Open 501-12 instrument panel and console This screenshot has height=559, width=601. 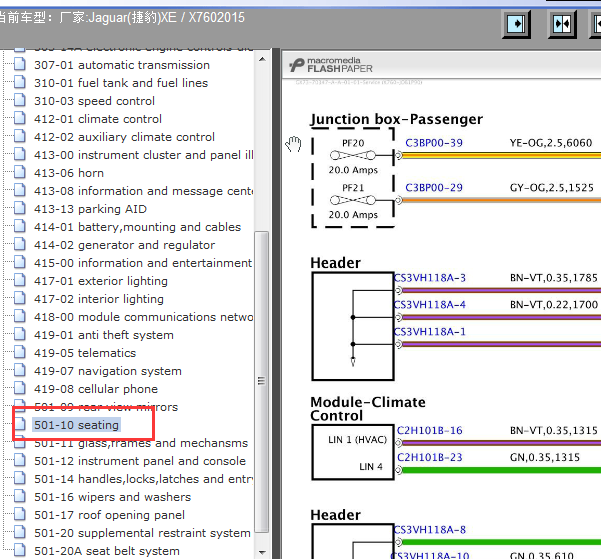point(140,461)
